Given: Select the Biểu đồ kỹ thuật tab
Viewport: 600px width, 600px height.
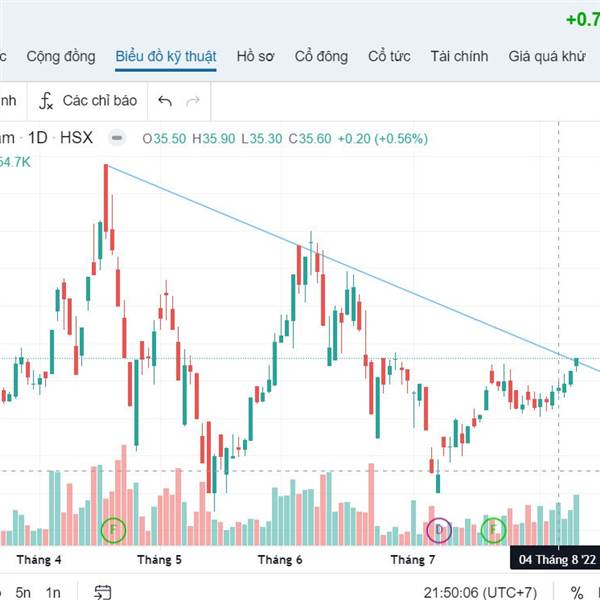Looking at the screenshot, I should tap(166, 56).
